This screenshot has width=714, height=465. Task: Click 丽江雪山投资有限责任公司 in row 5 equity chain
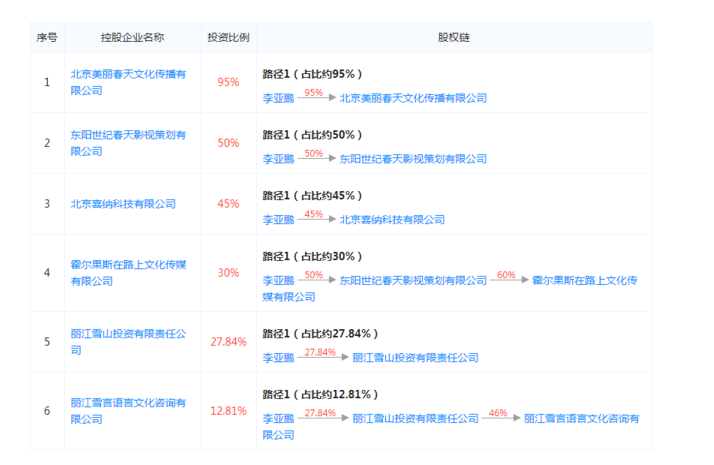[415, 358]
